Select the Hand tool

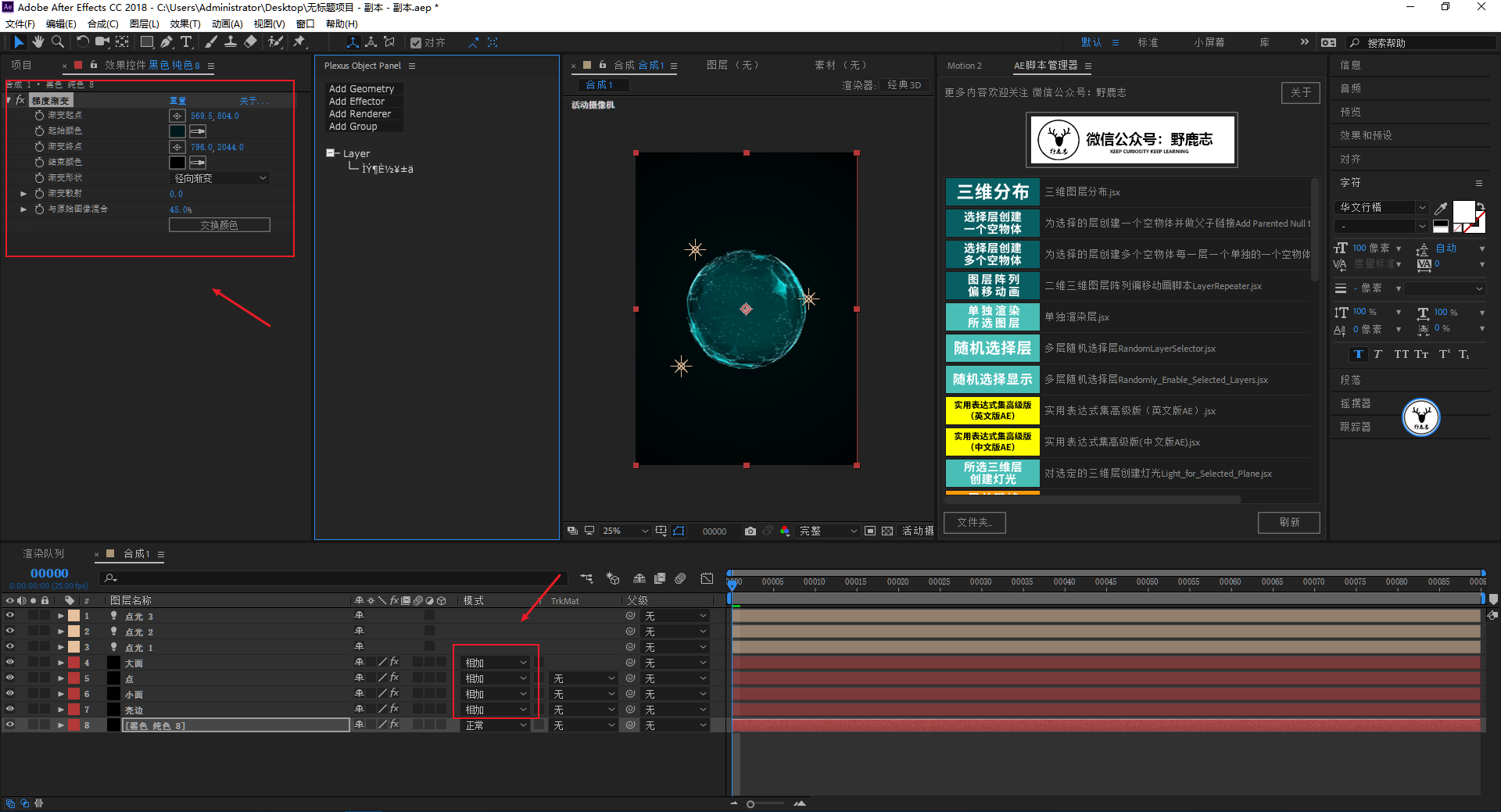pyautogui.click(x=38, y=42)
